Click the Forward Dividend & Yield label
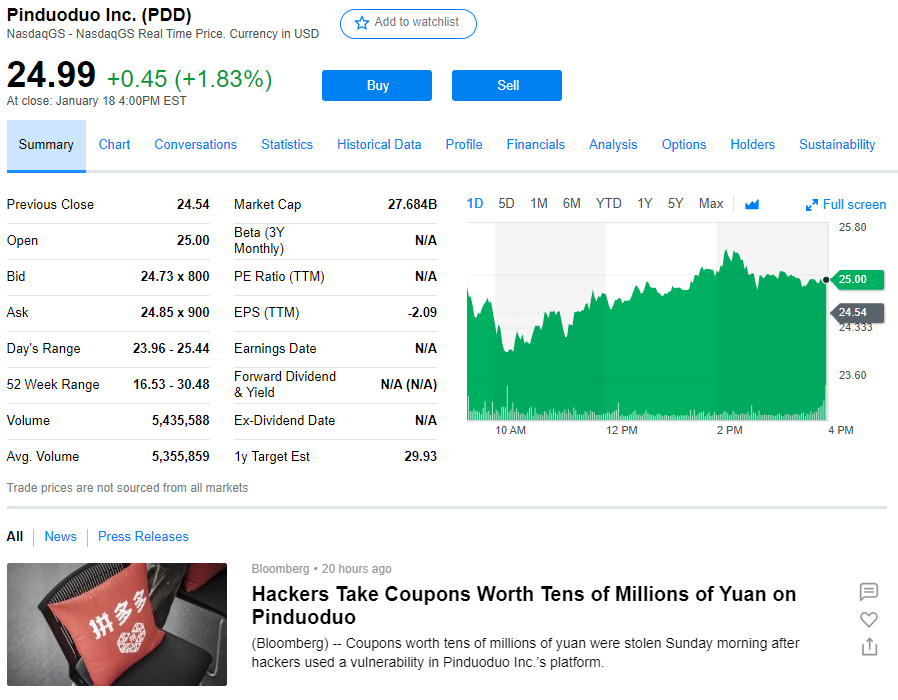This screenshot has width=898, height=700. tap(285, 384)
